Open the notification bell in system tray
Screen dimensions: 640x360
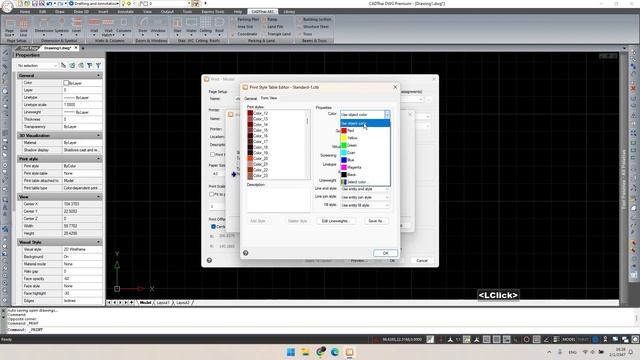coord(631,352)
